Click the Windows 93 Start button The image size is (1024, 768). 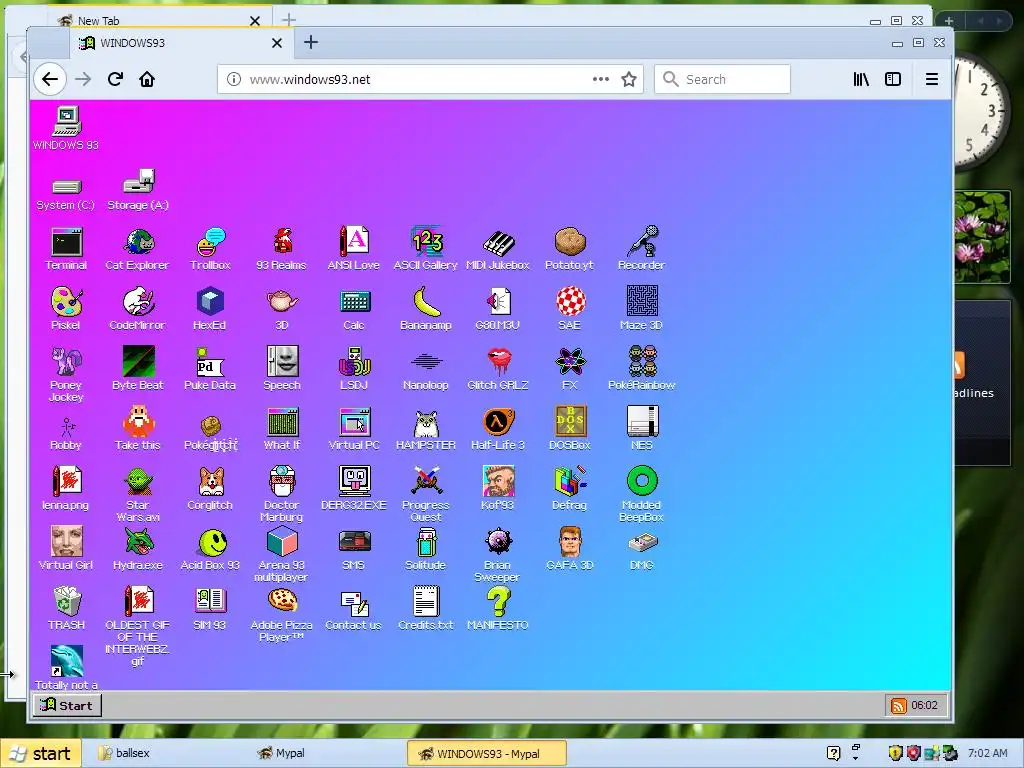point(67,705)
